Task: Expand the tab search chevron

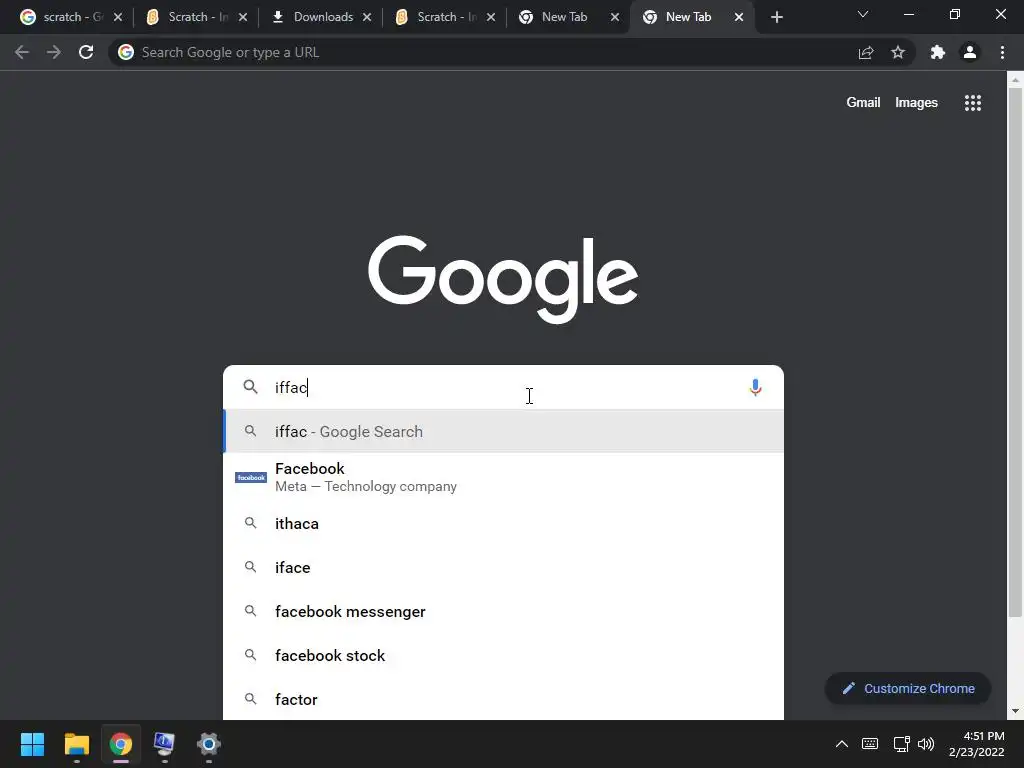Action: click(x=863, y=14)
